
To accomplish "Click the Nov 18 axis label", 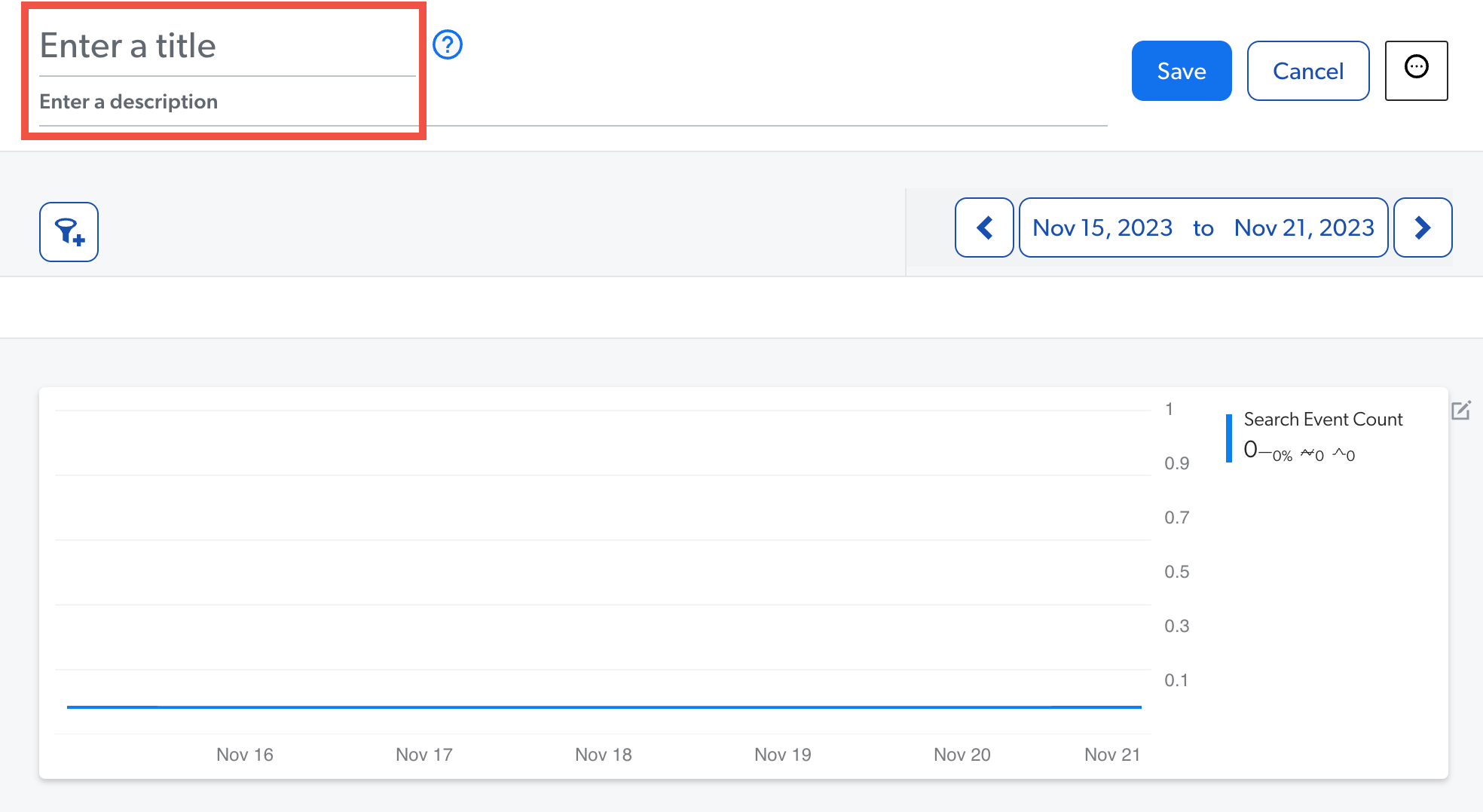I will [x=604, y=755].
